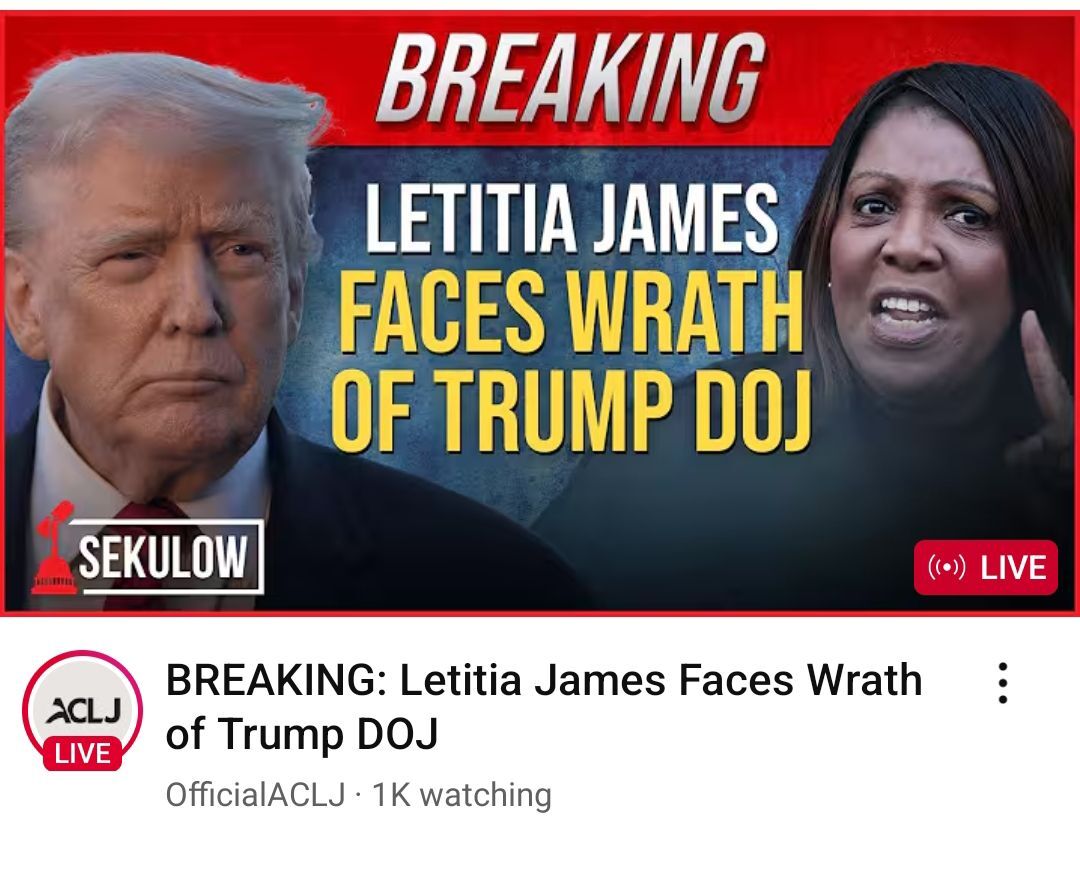
Task: Click the yellow FACES WRATH text
Action: (x=571, y=311)
